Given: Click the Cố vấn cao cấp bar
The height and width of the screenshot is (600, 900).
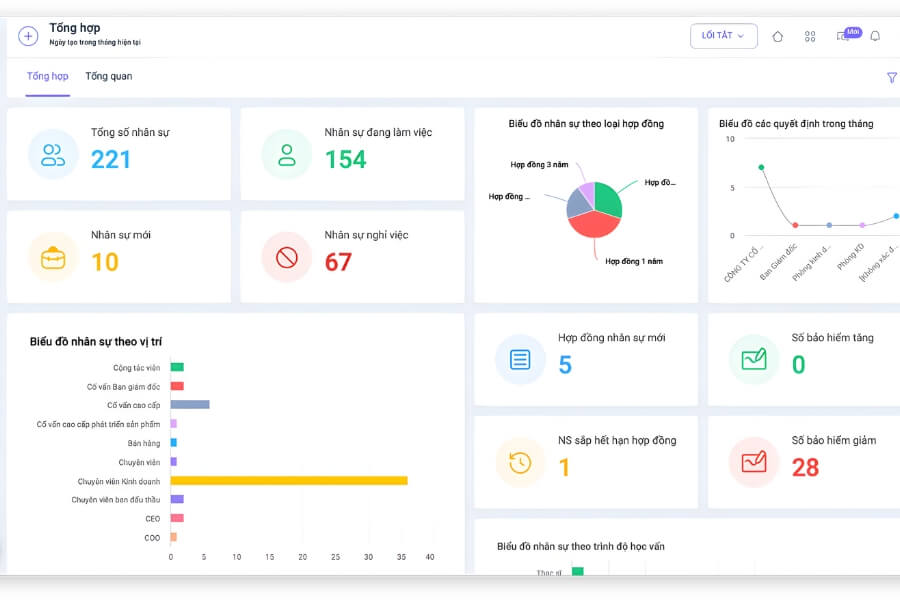Looking at the screenshot, I should pyautogui.click(x=189, y=405).
